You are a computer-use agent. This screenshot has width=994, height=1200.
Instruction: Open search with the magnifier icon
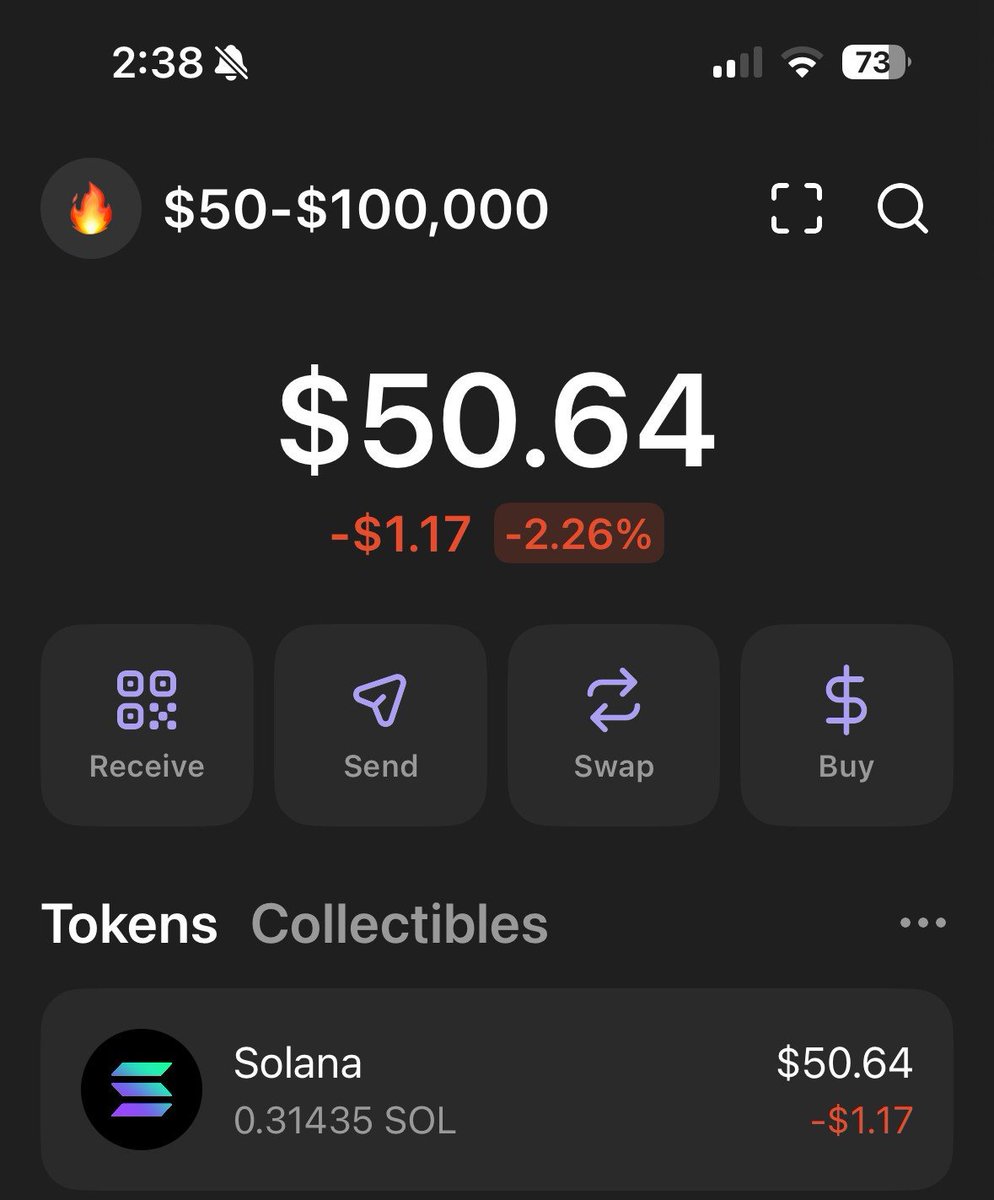[903, 210]
